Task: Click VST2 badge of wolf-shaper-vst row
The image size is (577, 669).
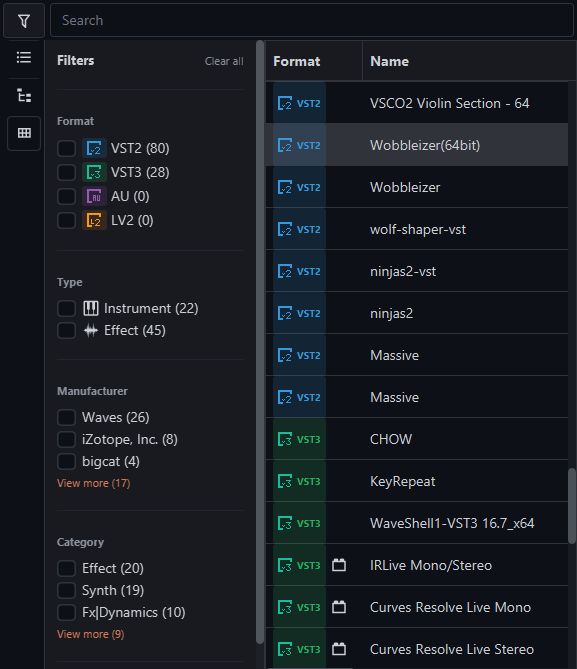Action: coord(299,229)
